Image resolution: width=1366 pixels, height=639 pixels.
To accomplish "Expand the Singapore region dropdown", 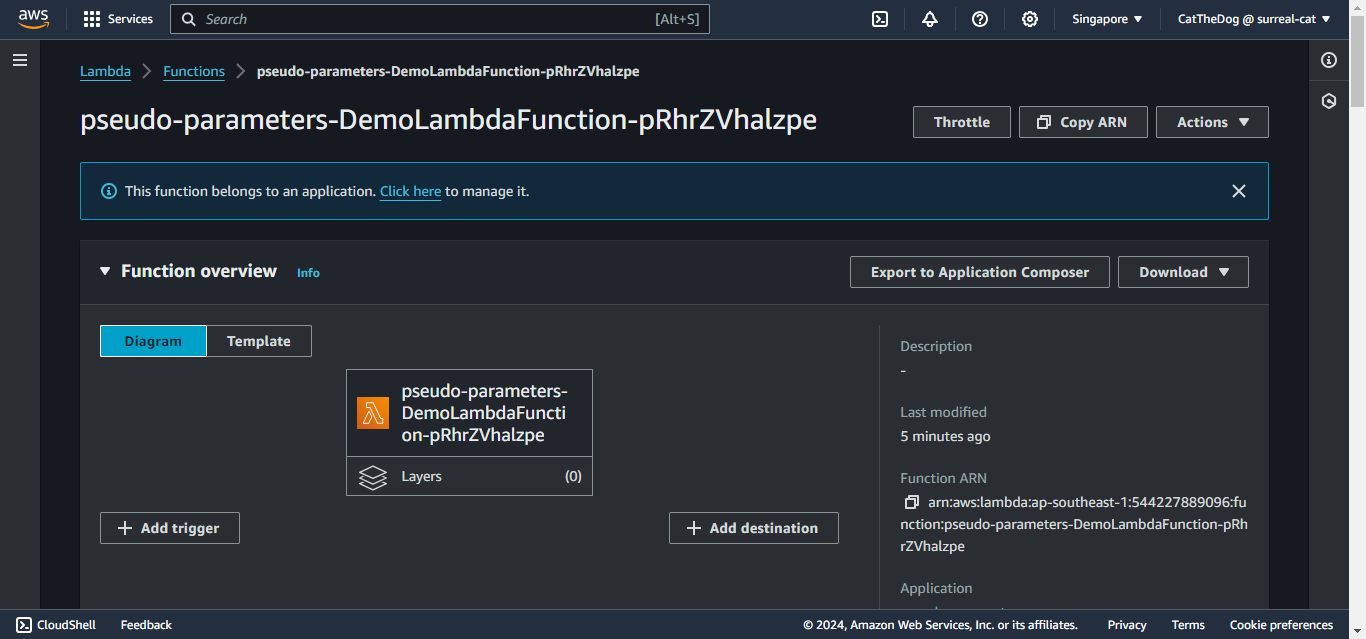I will [x=1107, y=19].
